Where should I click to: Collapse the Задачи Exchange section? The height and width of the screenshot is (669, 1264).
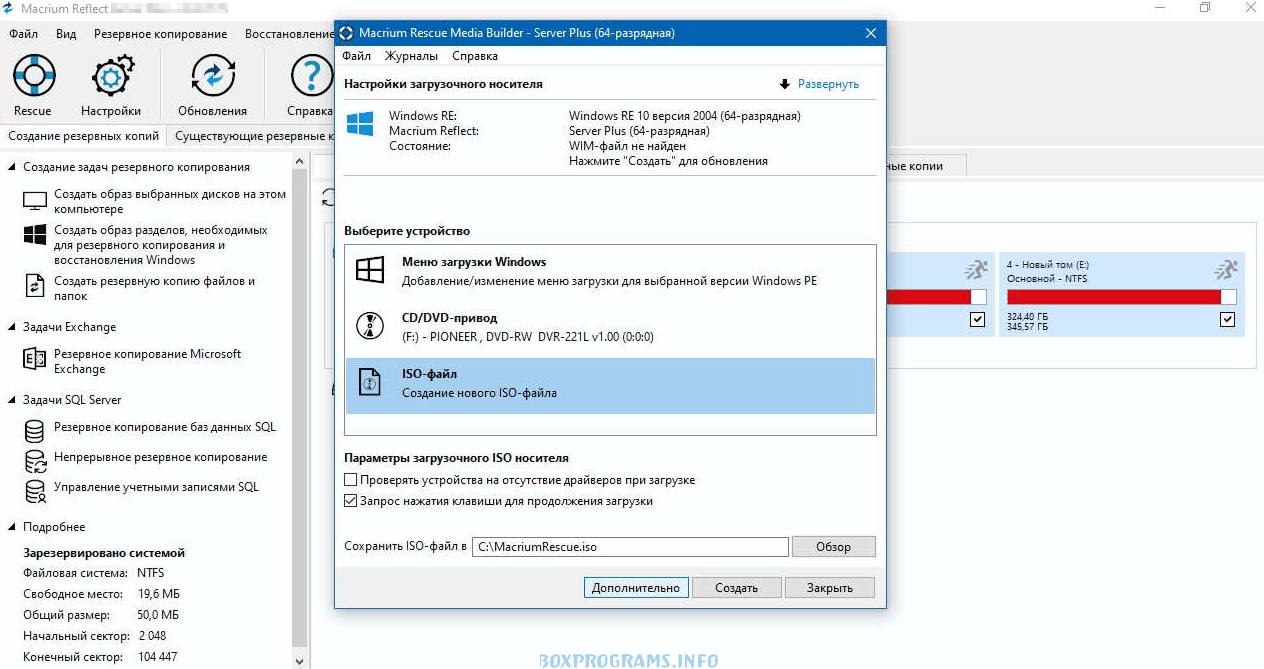tap(12, 327)
